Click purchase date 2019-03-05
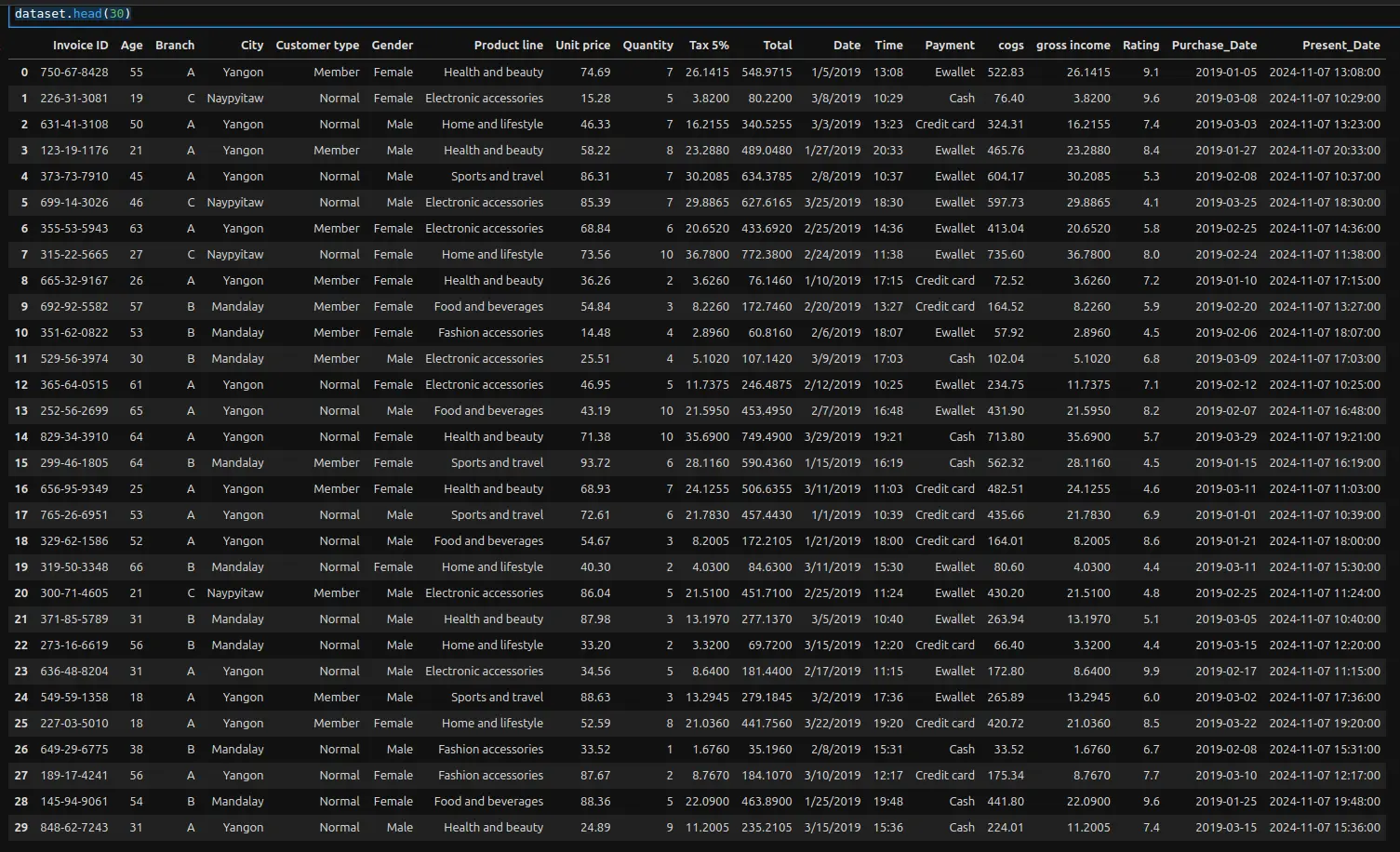 click(1226, 619)
